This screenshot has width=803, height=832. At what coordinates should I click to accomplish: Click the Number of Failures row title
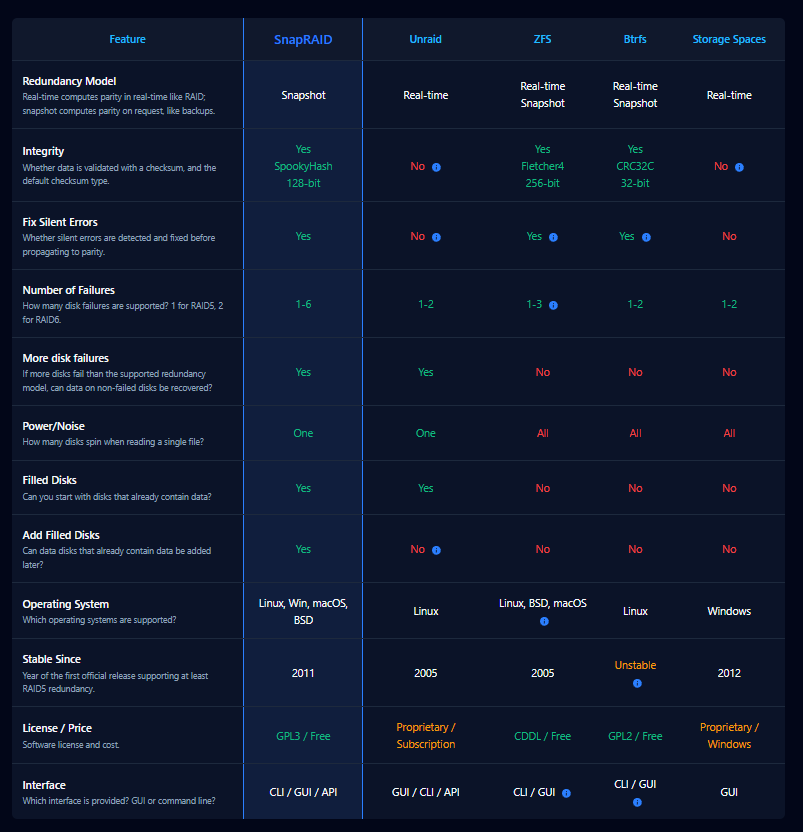(x=68, y=290)
